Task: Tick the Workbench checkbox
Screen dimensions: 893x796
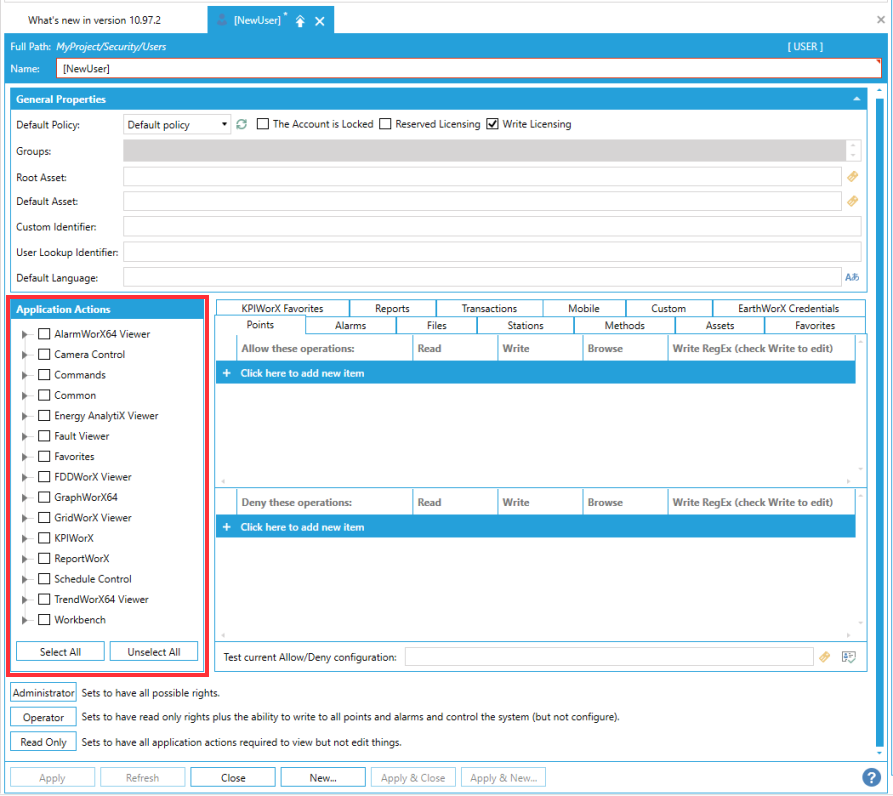Action: point(44,619)
